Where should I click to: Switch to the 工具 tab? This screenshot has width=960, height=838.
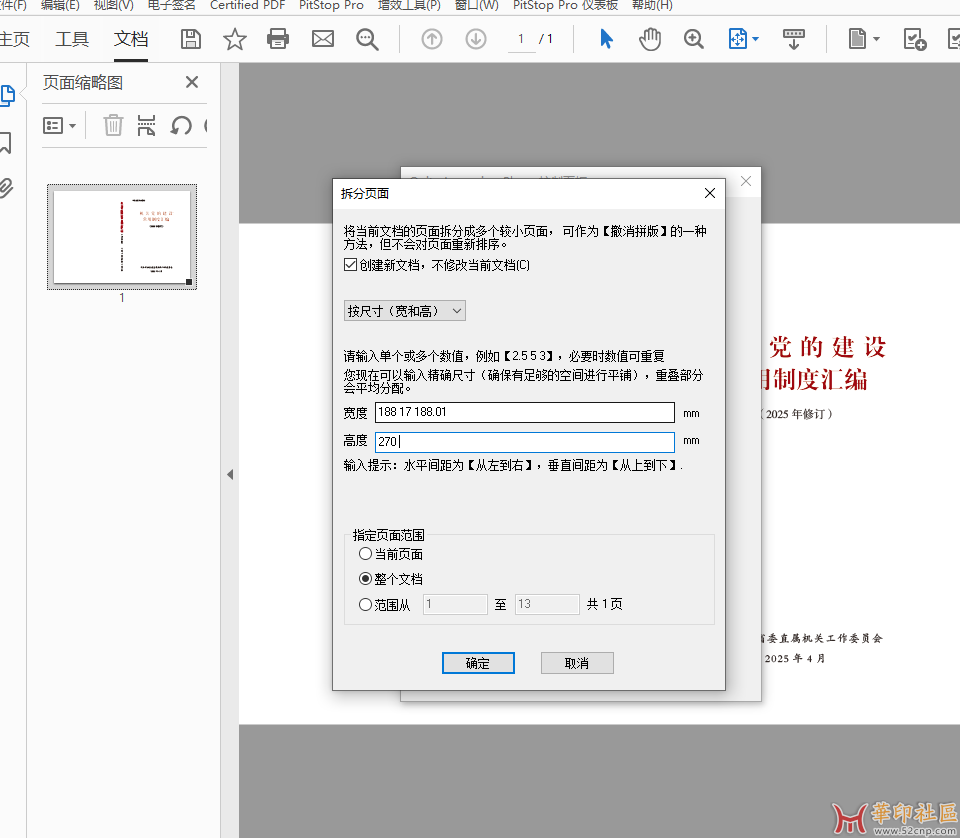[72, 39]
